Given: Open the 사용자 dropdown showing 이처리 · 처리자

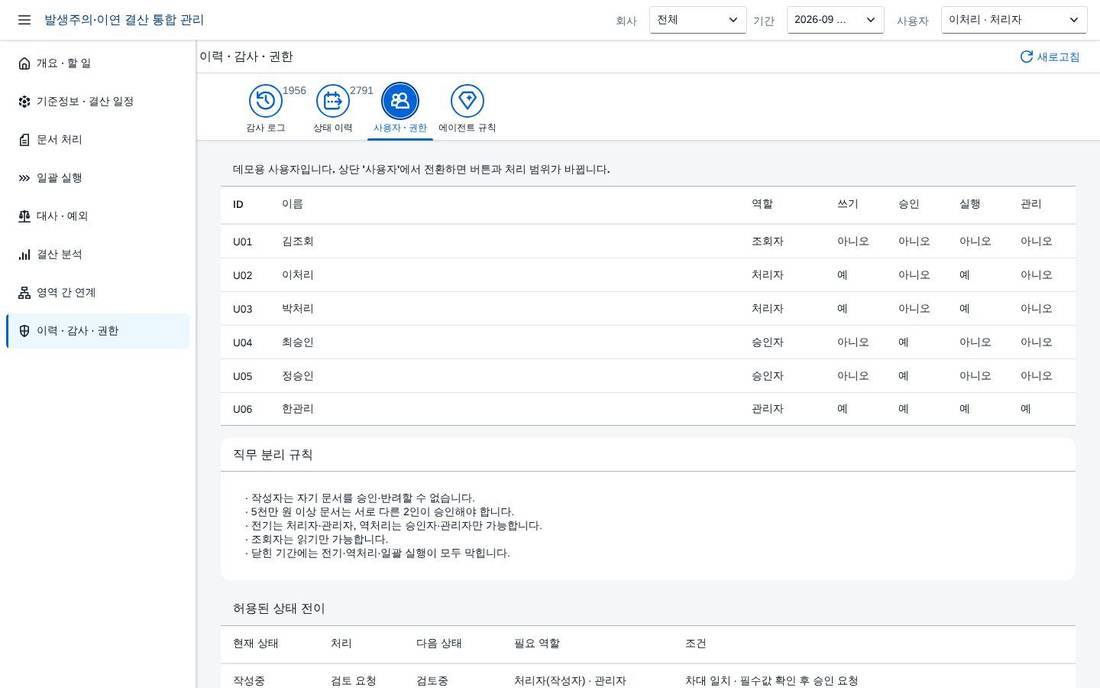Looking at the screenshot, I should coord(1014,20).
